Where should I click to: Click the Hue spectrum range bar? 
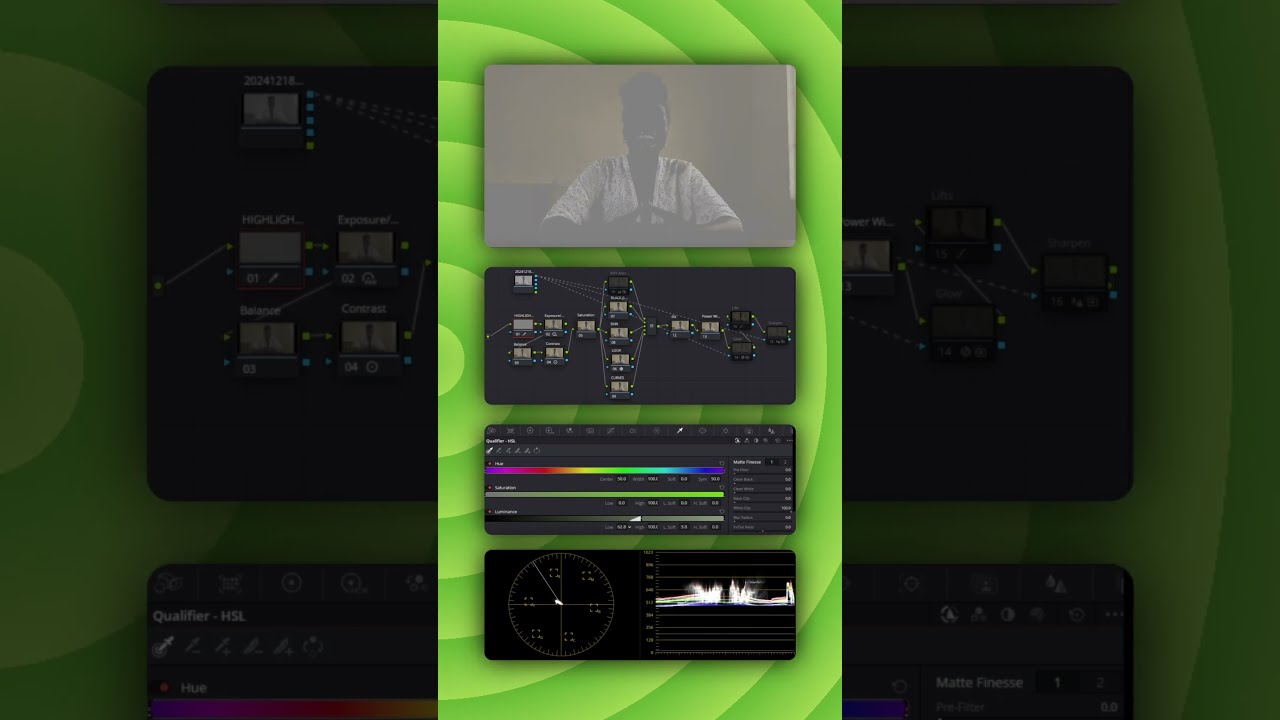pos(605,470)
